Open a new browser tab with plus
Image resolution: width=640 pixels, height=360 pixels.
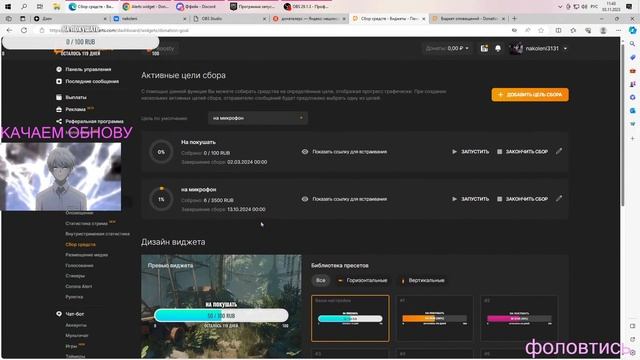[514, 18]
